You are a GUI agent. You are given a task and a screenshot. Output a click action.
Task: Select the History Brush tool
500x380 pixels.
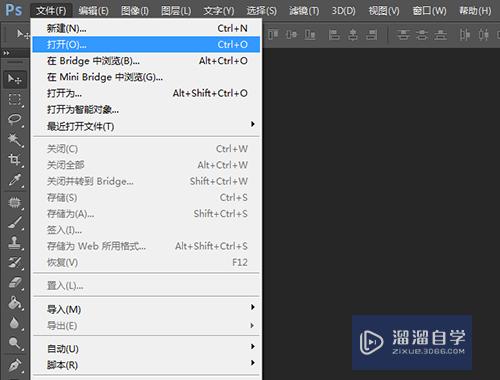(x=15, y=263)
